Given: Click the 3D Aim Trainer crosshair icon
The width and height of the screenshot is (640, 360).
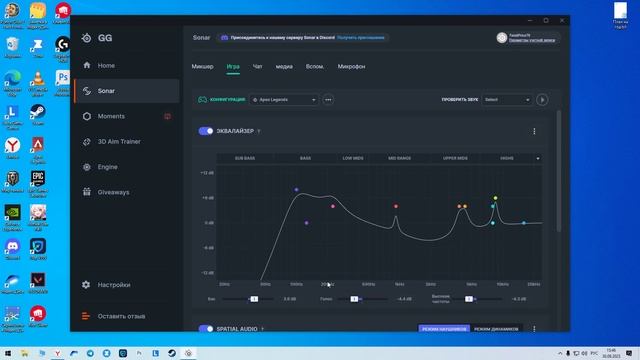Looking at the screenshot, I should pos(87,142).
